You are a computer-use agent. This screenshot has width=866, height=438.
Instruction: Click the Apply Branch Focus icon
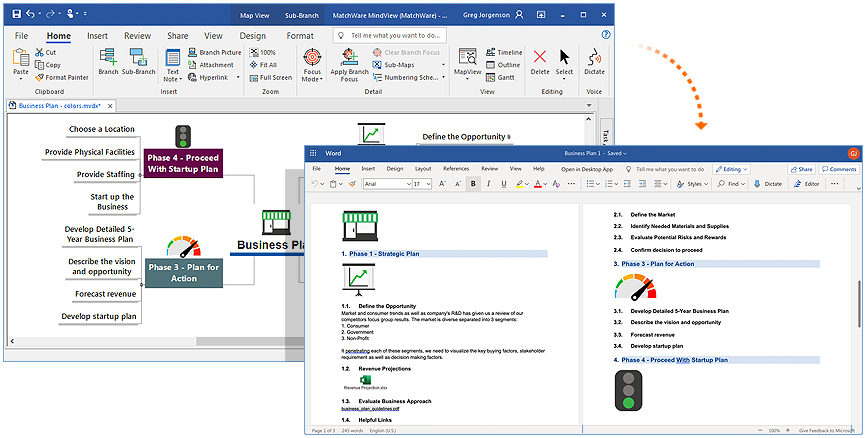[349, 58]
